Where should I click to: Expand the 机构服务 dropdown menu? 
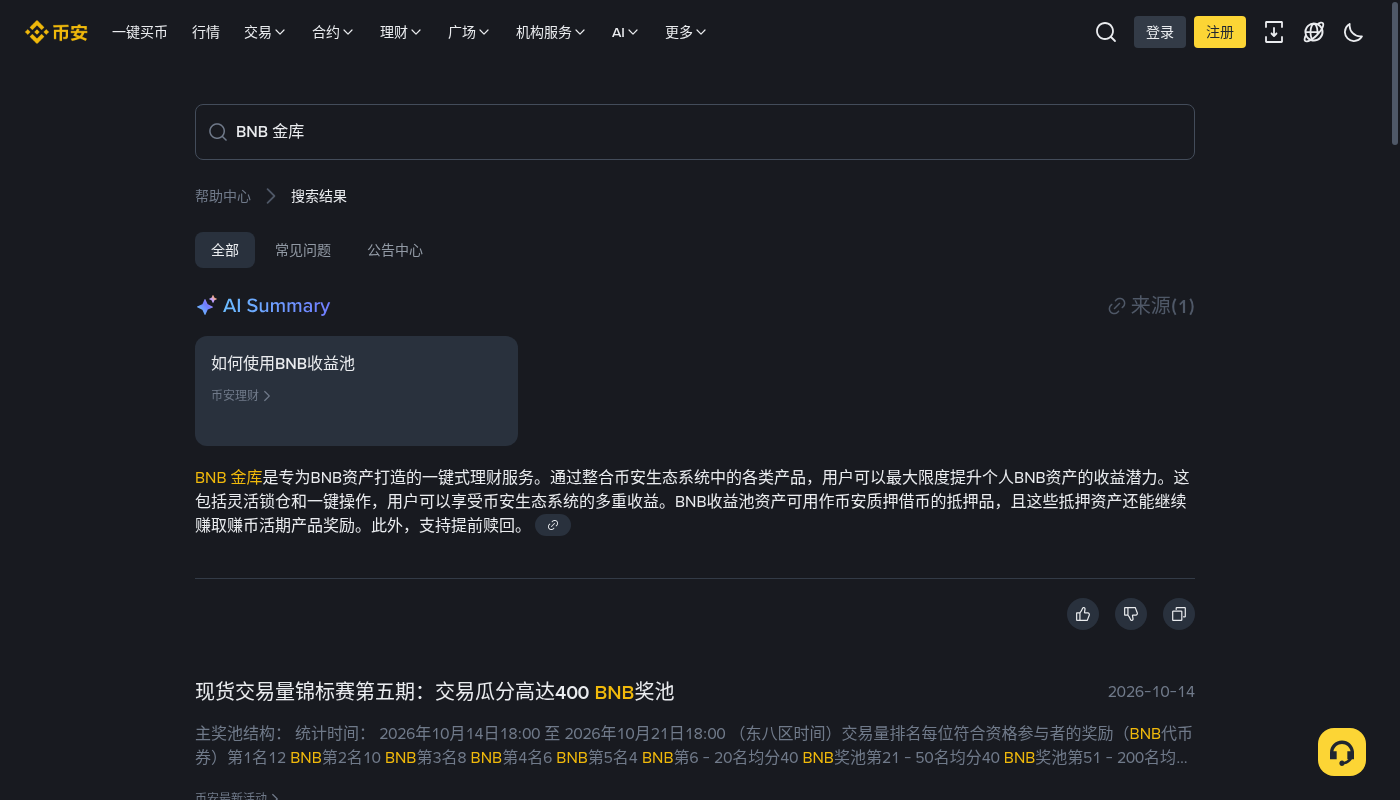551,32
